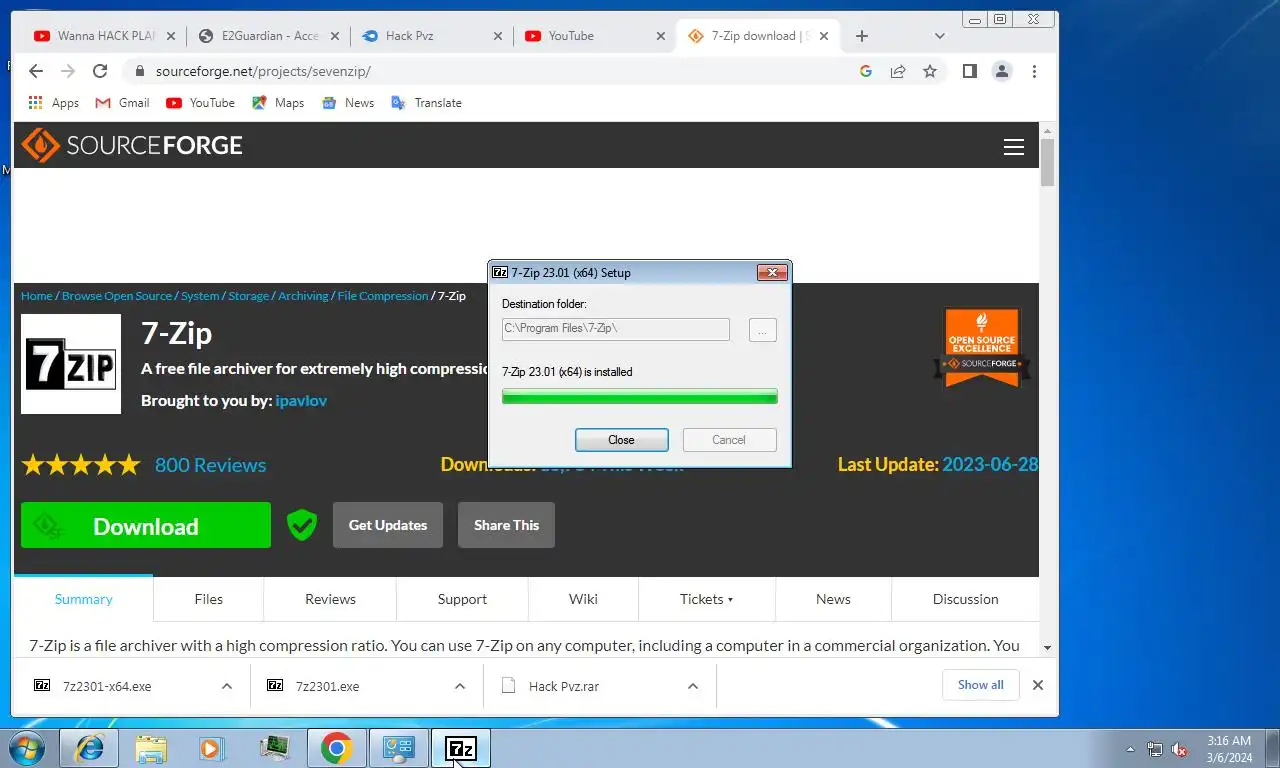1280x768 pixels.
Task: Open Apps bookmark shortcut
Action: coord(54,103)
